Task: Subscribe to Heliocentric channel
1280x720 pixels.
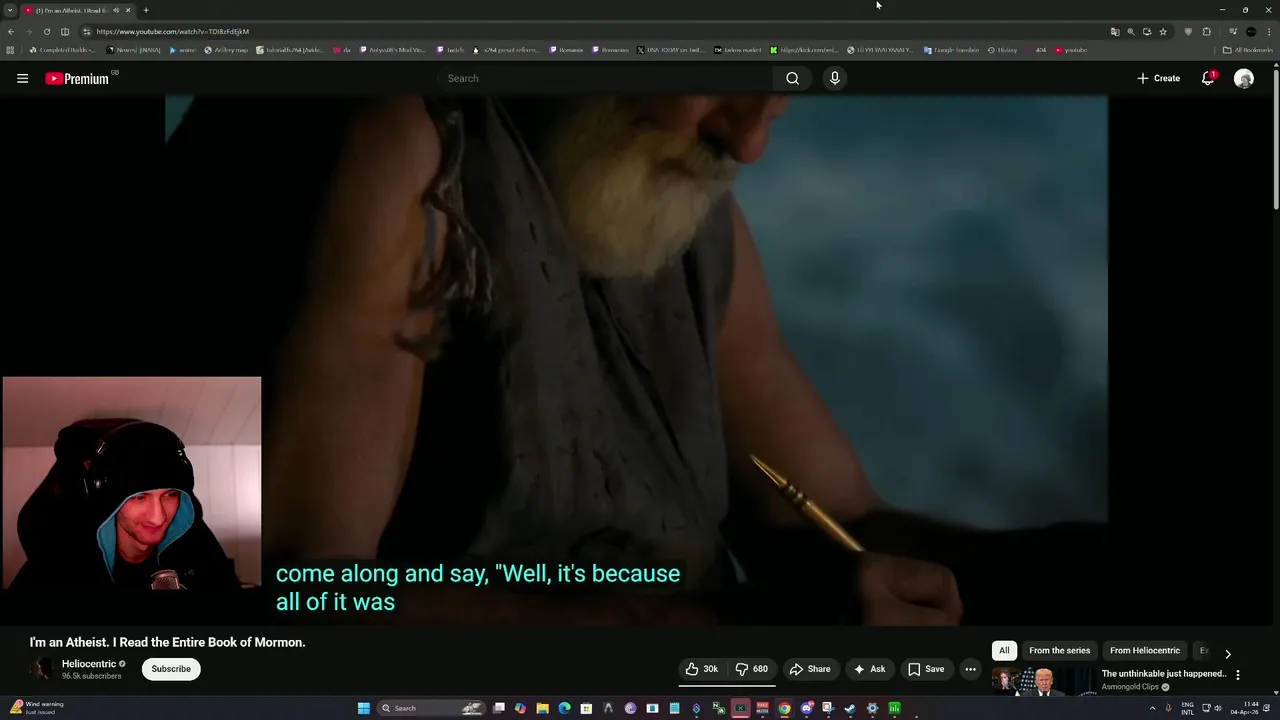Action: 171,669
